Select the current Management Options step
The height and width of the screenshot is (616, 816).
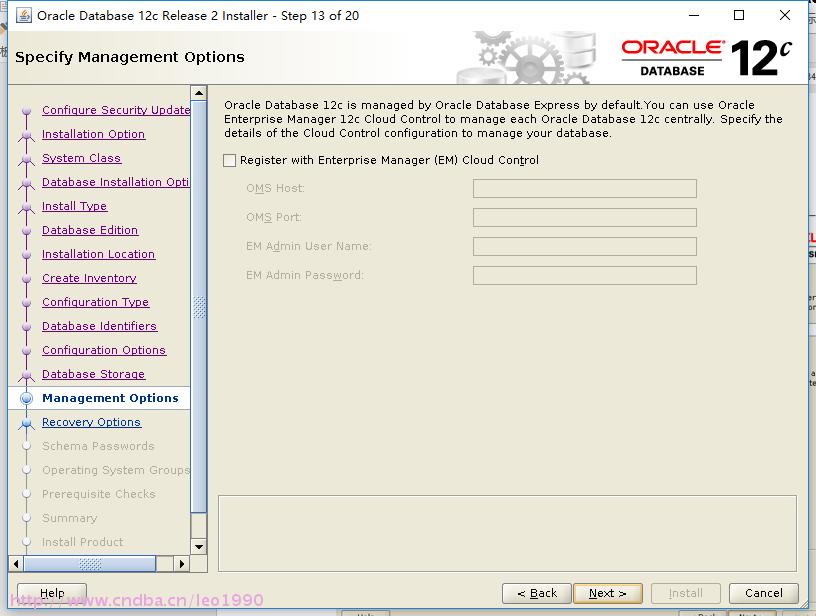[110, 398]
